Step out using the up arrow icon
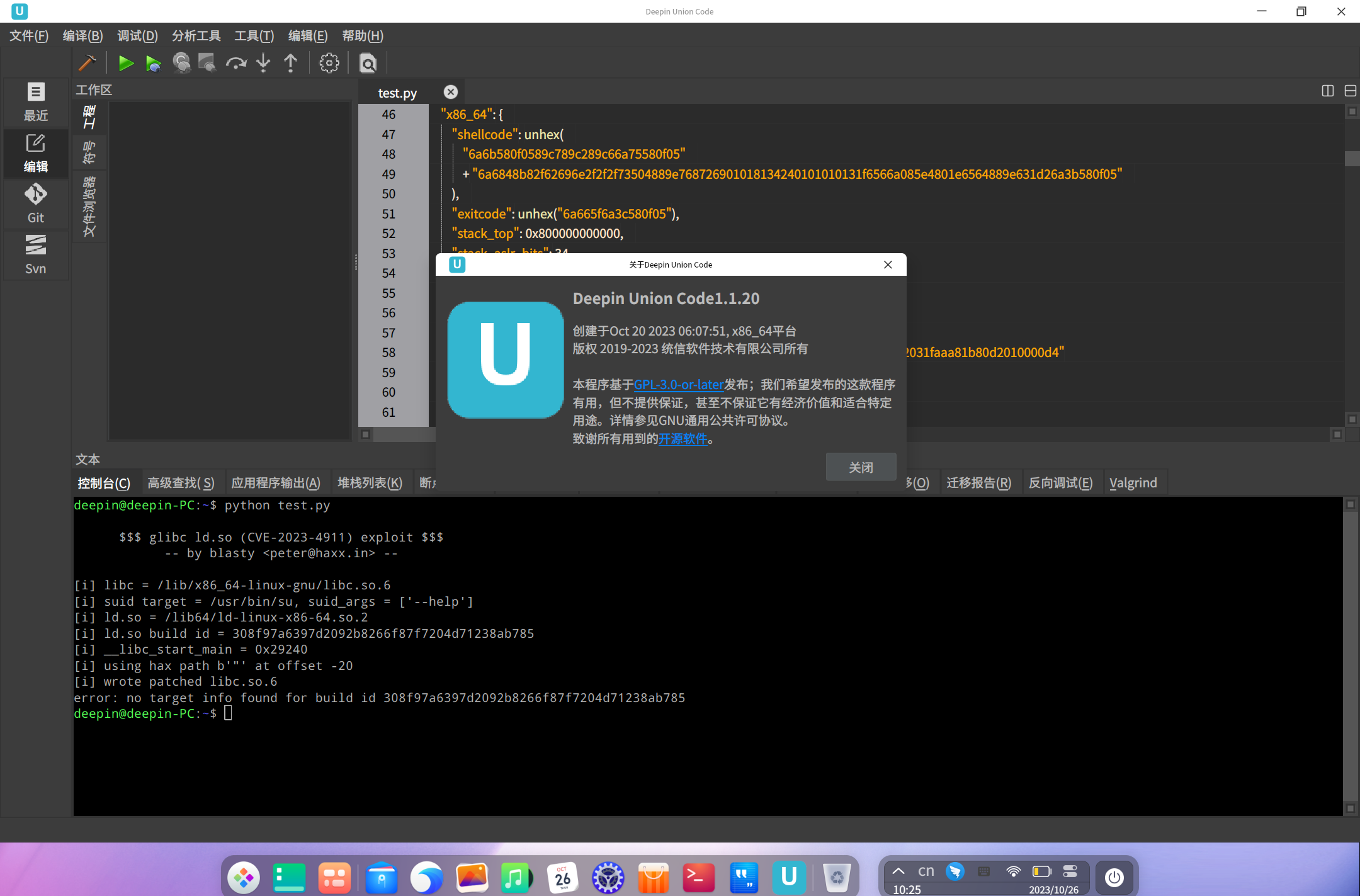1360x896 pixels. pos(290,63)
